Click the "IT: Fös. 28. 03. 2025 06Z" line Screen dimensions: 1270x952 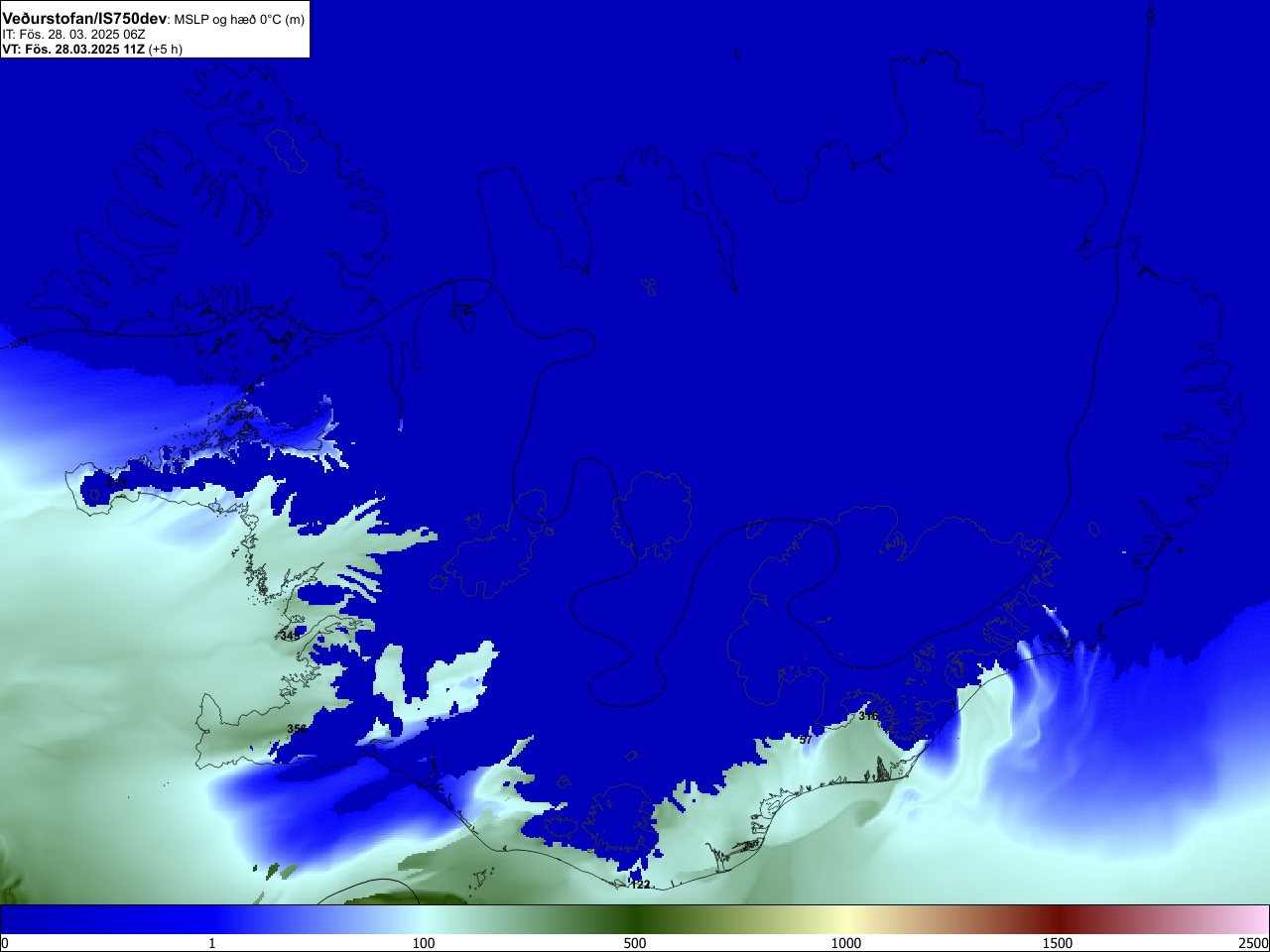click(x=73, y=35)
